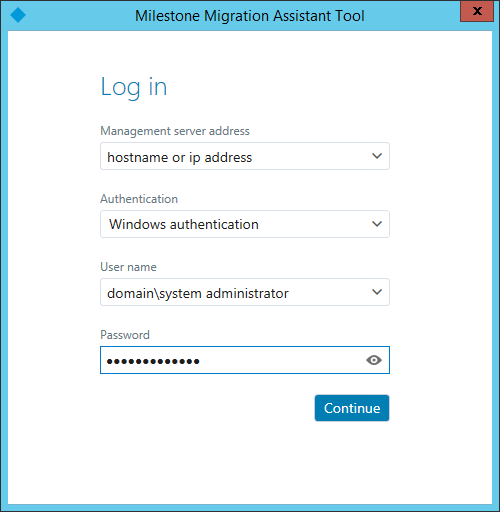Viewport: 500px width, 512px height.
Task: Click the masked password dots
Action: click(x=153, y=361)
